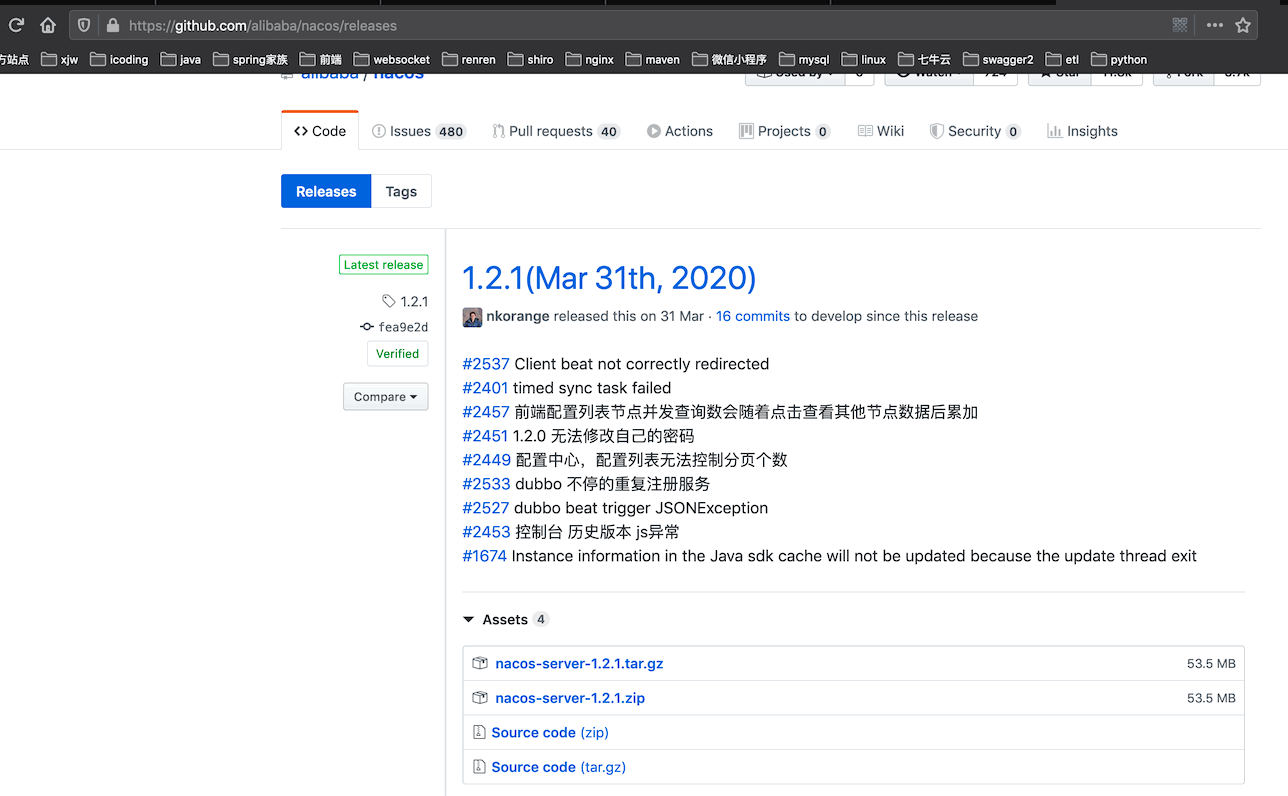Open the shiro bookmarks folder
This screenshot has width=1288, height=796.
[x=531, y=59]
